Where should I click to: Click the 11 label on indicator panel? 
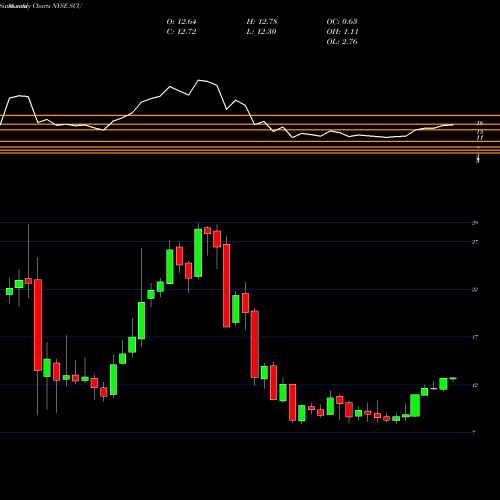tap(480, 137)
